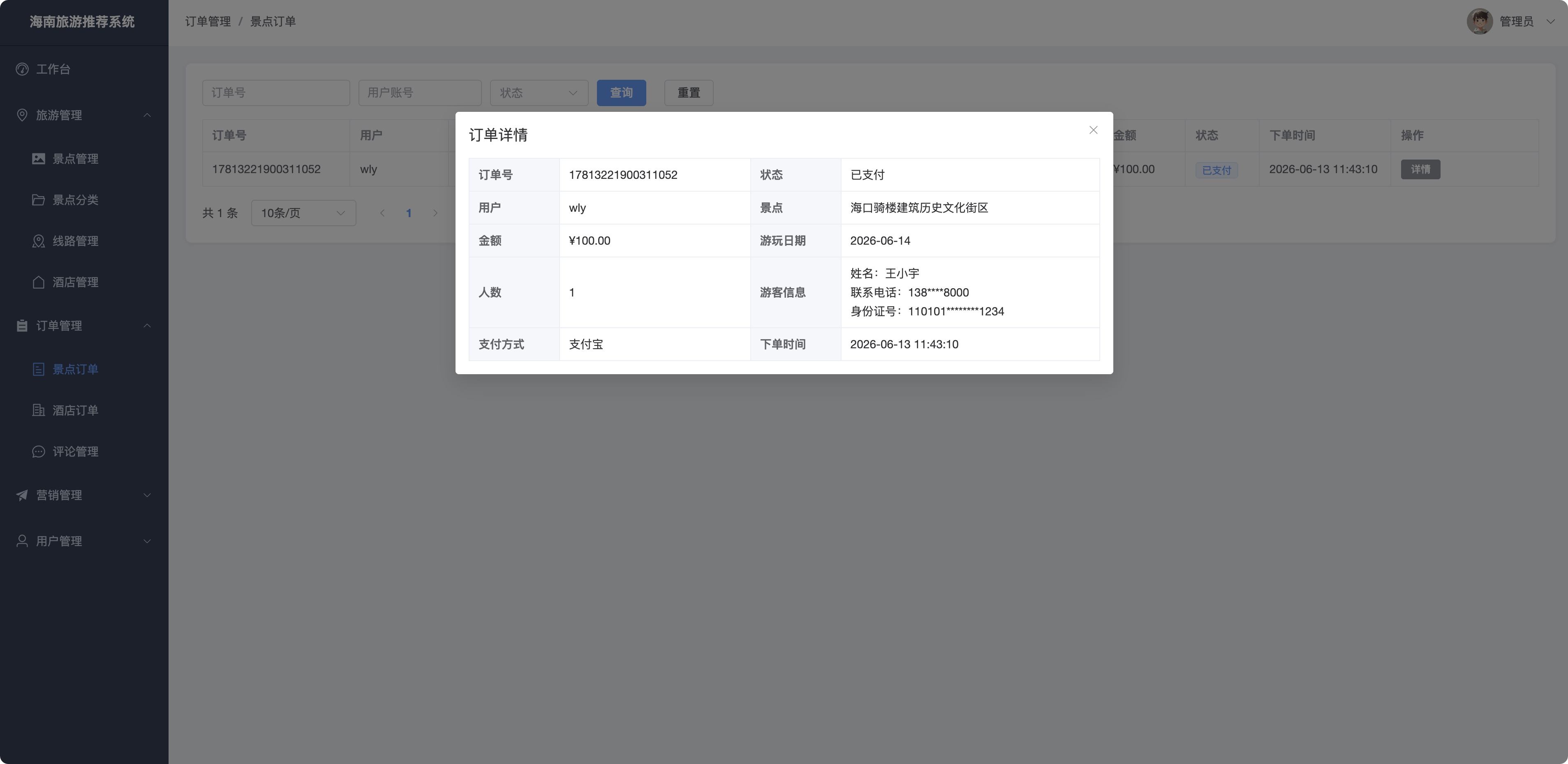Click the 姓名：王小宇 visitor line

point(884,274)
